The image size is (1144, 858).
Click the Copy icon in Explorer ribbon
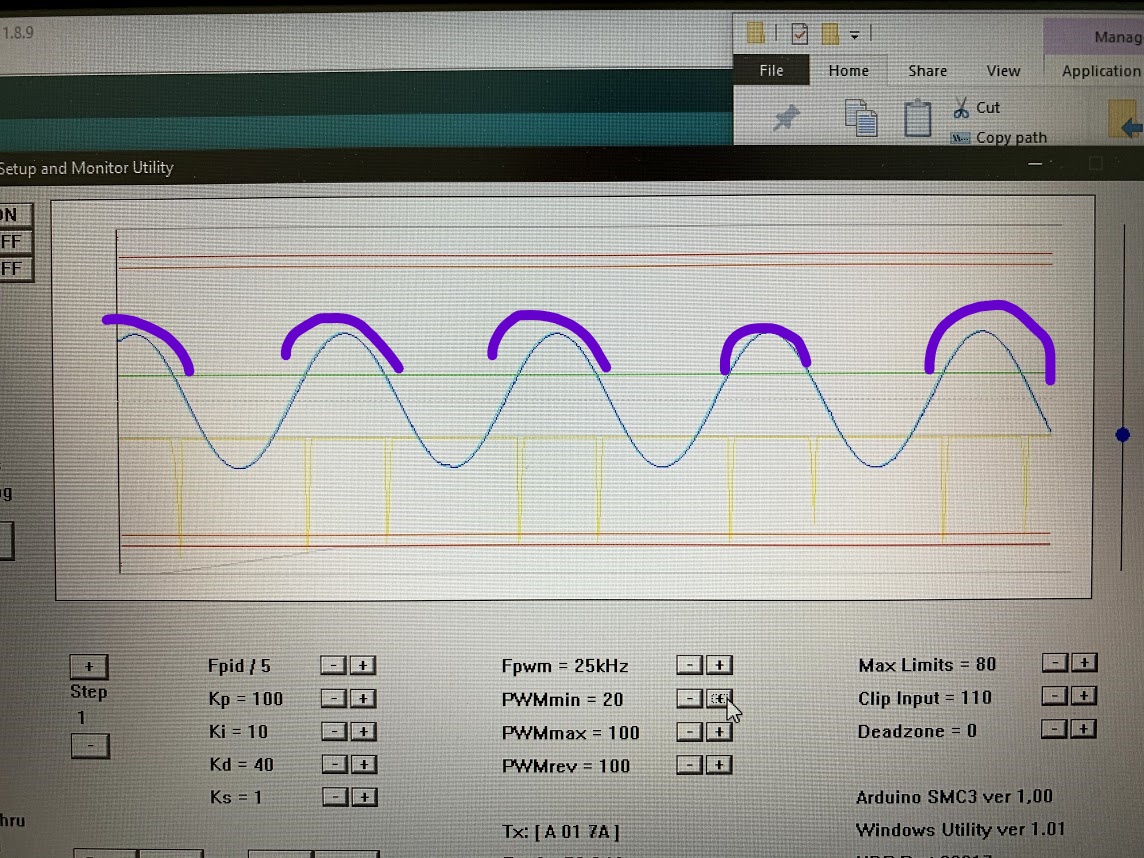(x=861, y=117)
